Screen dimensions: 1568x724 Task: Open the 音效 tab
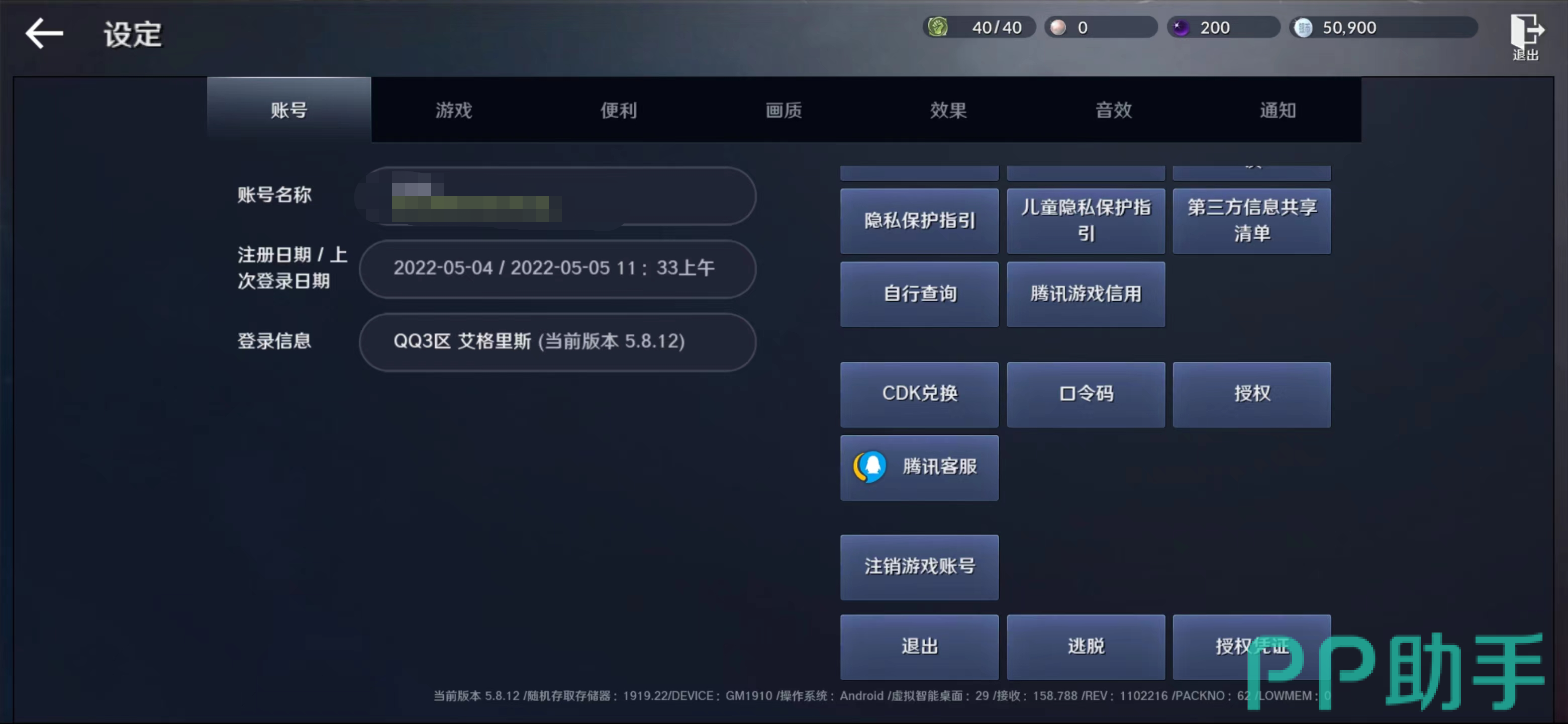point(1113,110)
